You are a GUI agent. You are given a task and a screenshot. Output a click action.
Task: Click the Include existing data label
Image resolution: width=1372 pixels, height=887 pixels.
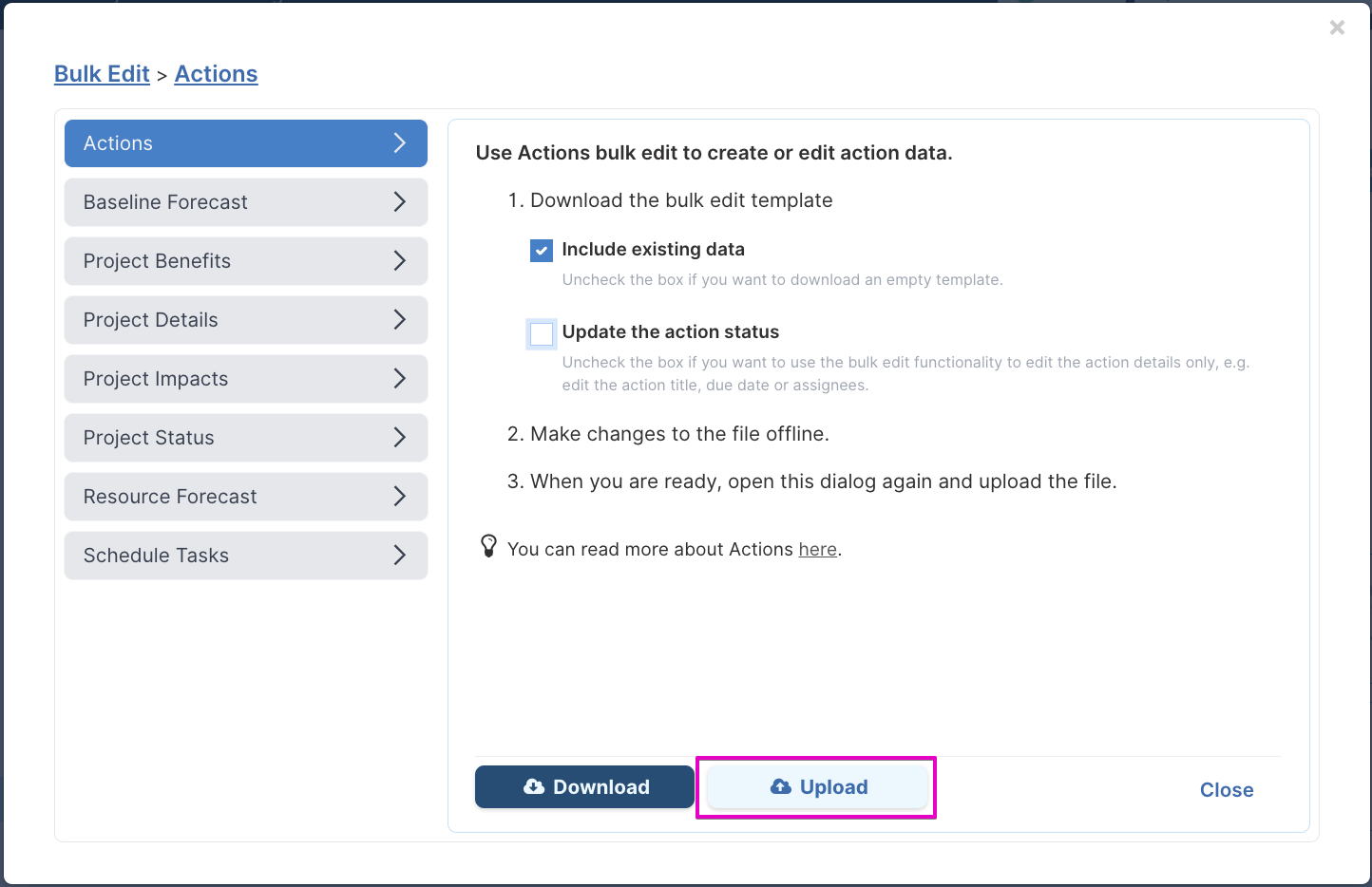654,250
